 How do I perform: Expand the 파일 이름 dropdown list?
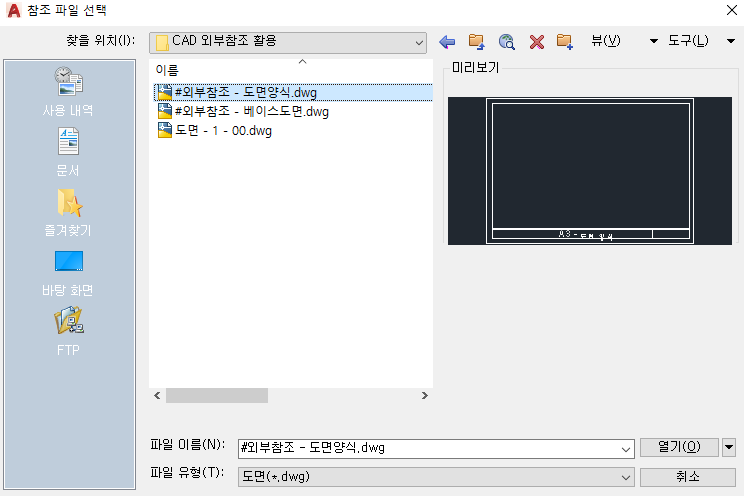pyautogui.click(x=626, y=449)
